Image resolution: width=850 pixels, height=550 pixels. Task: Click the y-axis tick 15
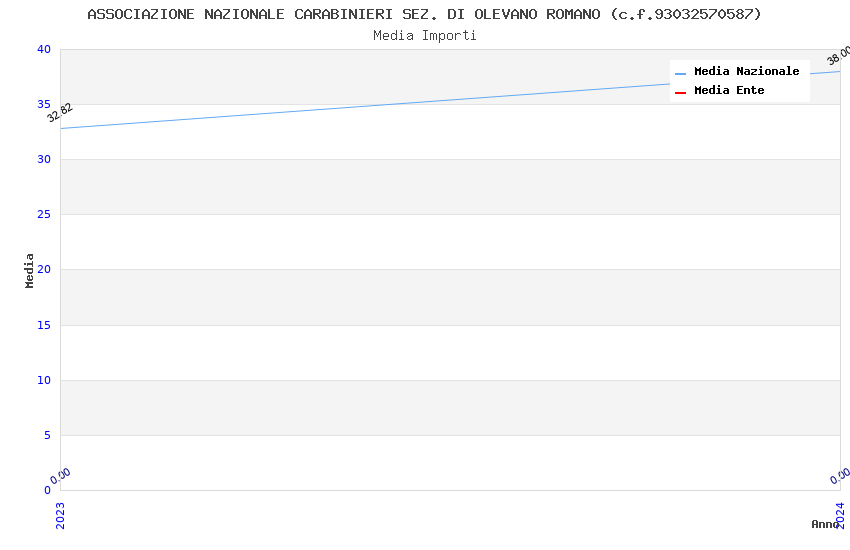(44, 325)
